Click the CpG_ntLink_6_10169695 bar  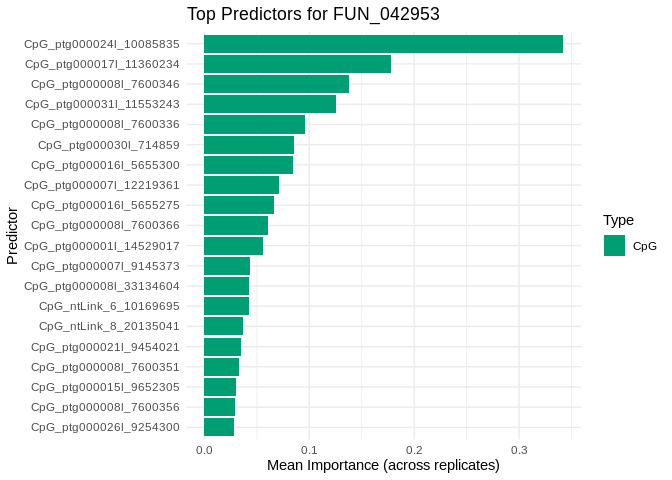[226, 306]
